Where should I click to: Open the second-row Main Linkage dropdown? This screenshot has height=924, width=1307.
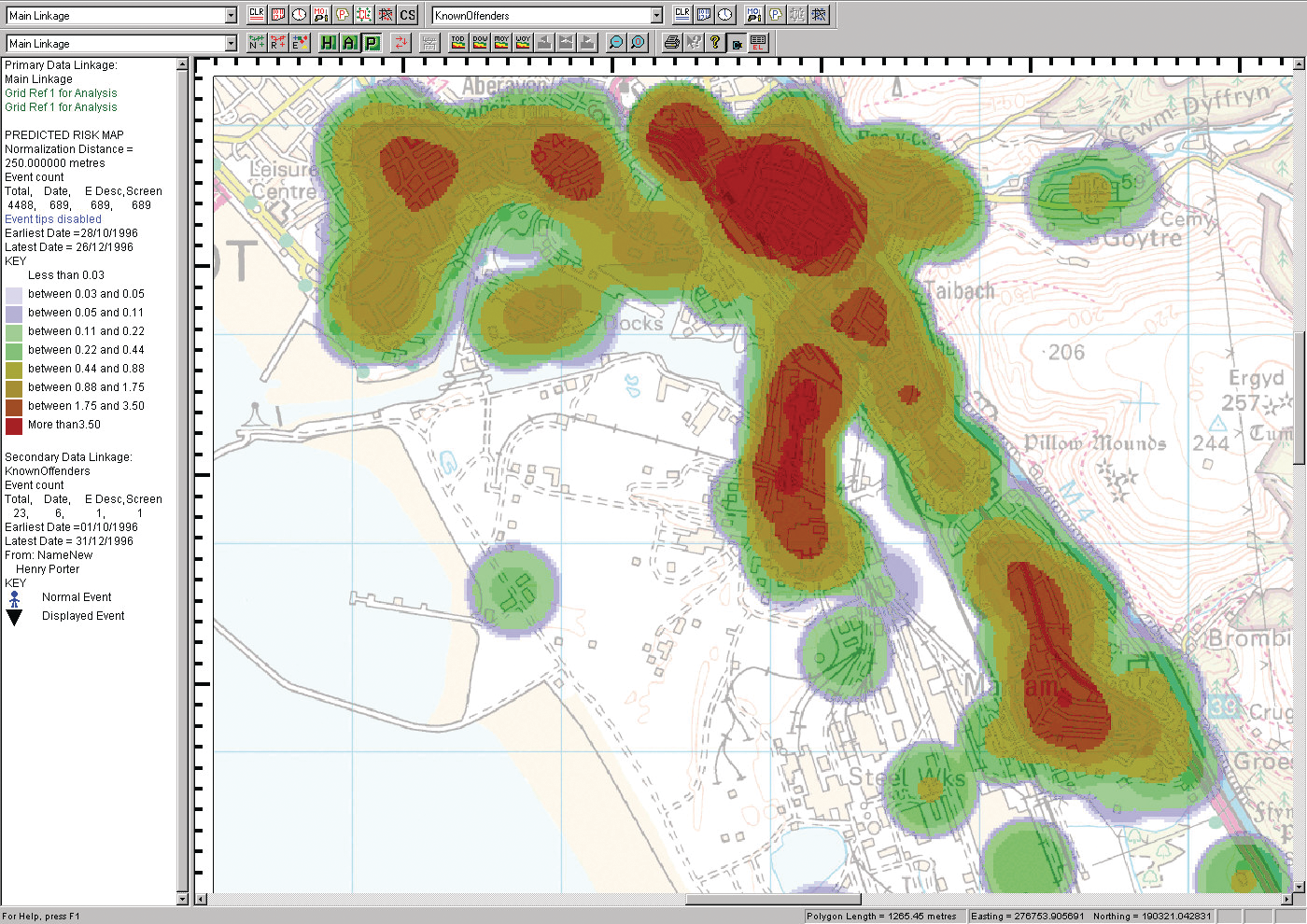coord(231,44)
